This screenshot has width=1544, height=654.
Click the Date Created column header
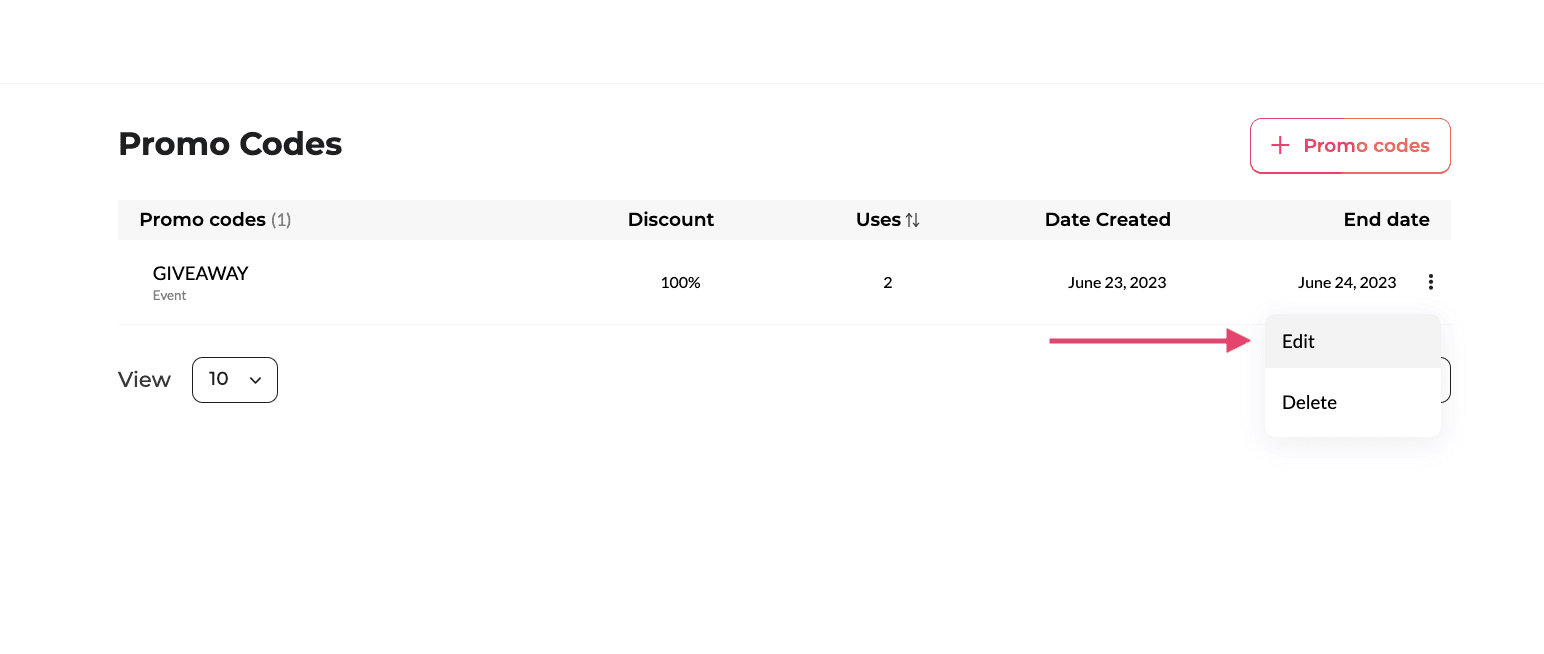click(1107, 220)
